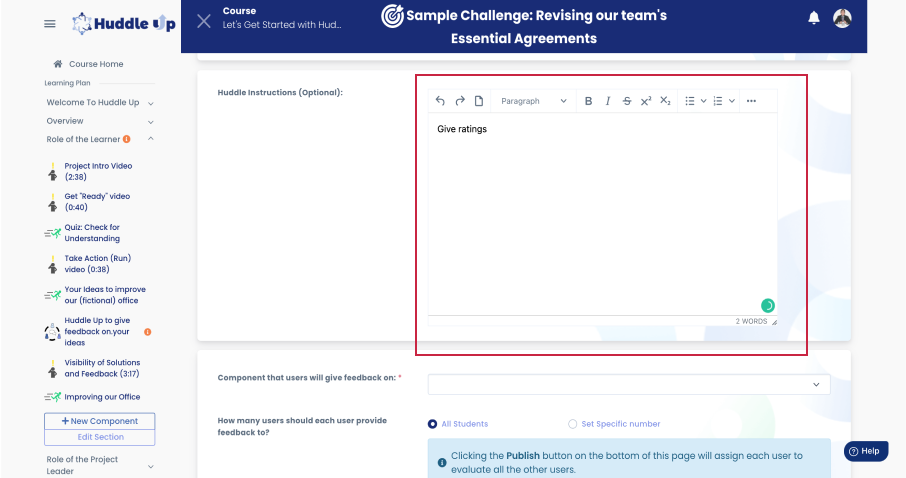Click the Quiz: Check for Understanding icon
This screenshot has height=478, width=906.
[x=53, y=233]
